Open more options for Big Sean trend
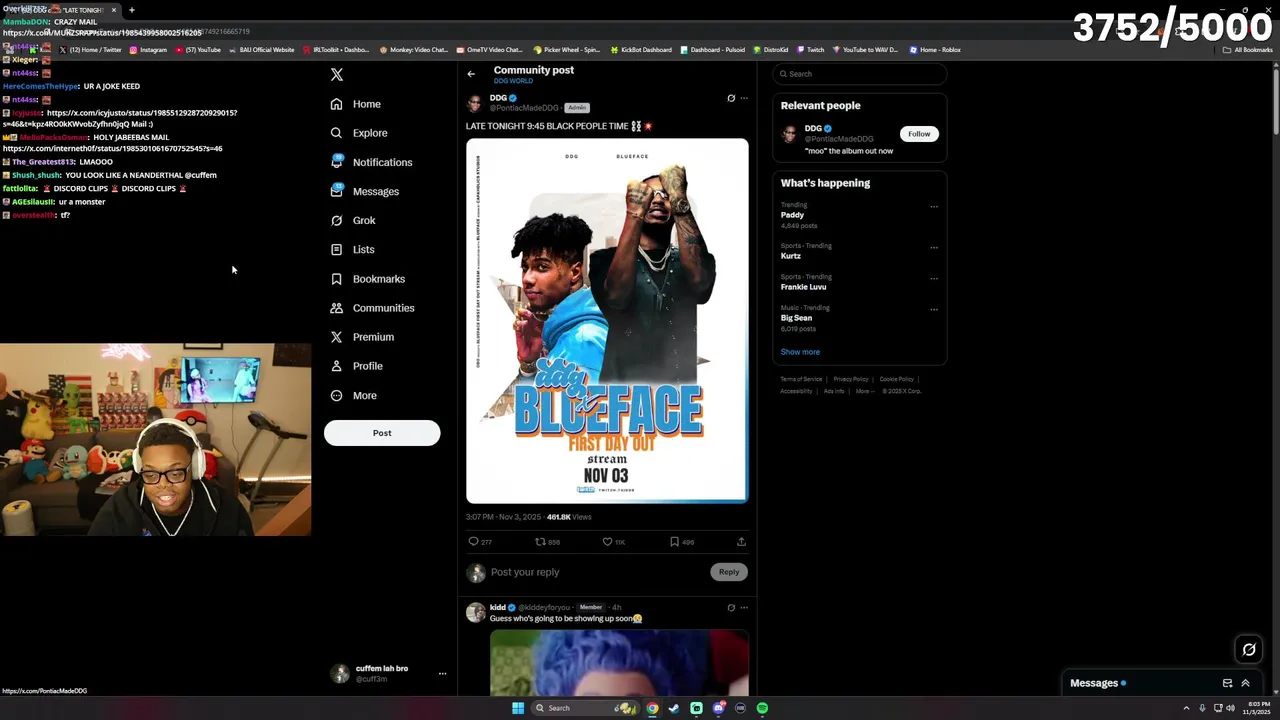 coord(934,309)
